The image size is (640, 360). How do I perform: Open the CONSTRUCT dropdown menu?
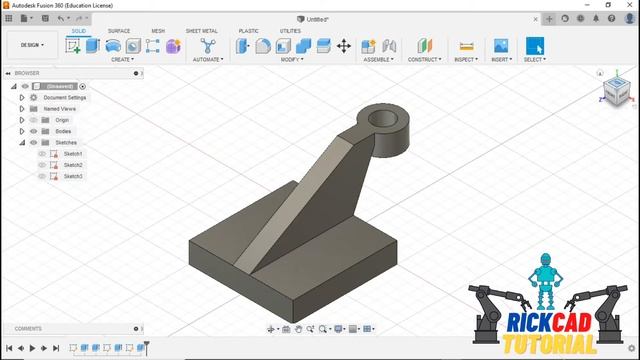click(x=424, y=60)
